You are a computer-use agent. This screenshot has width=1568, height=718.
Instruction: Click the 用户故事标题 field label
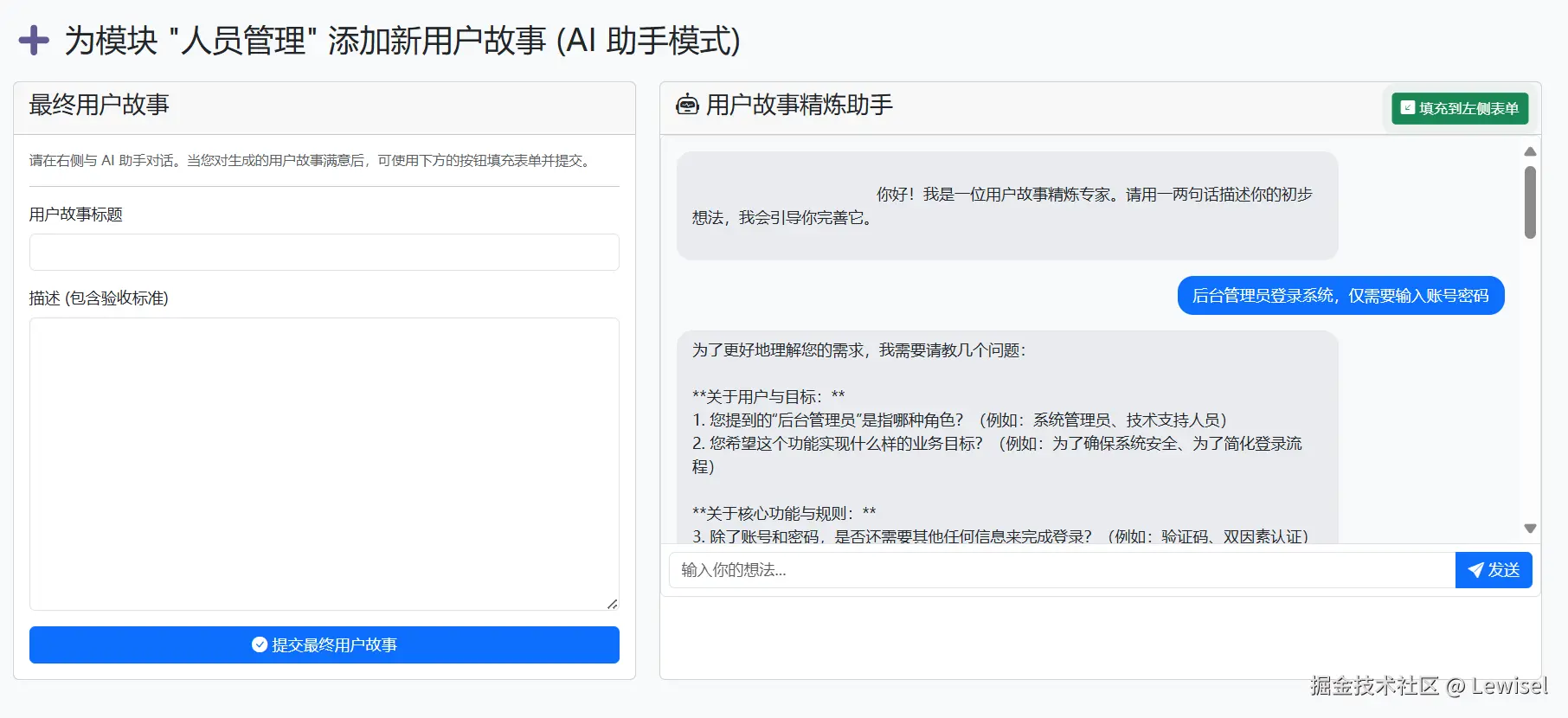point(76,215)
